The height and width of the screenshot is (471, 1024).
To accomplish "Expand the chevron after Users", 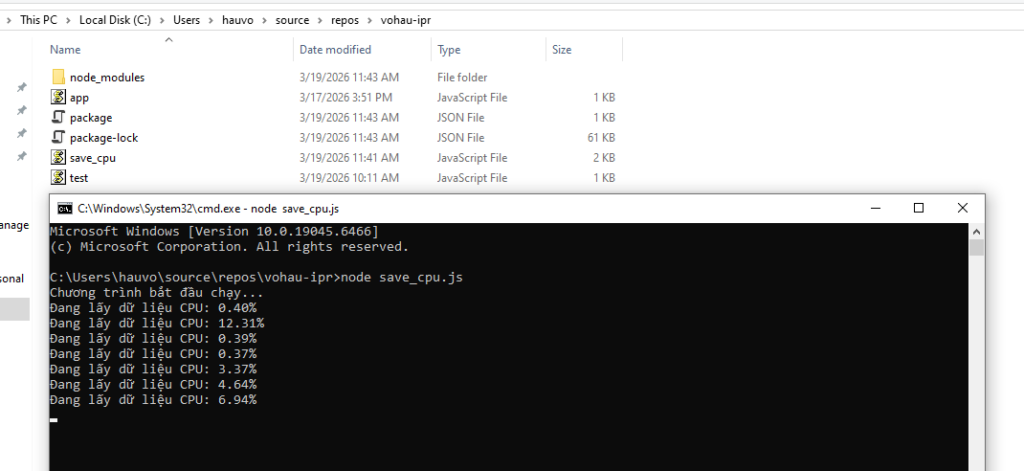I will (211, 20).
